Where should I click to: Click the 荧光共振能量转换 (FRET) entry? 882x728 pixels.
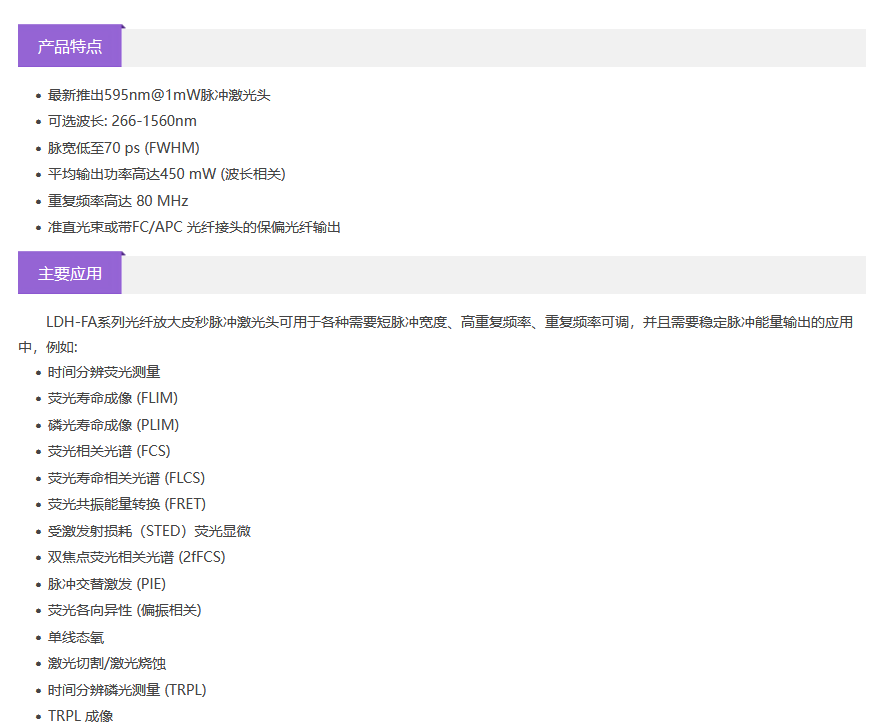(x=127, y=504)
